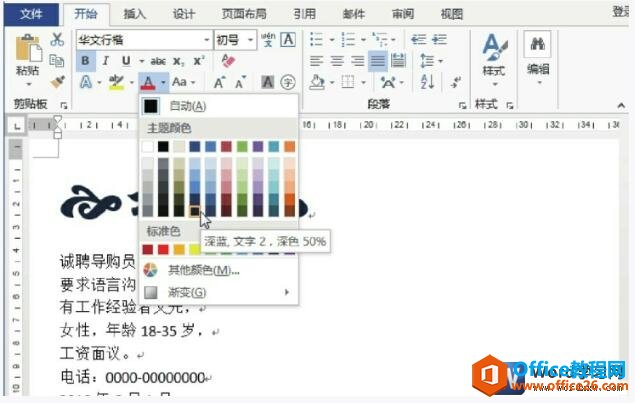Switch to the 审阅 tab
The width and height of the screenshot is (635, 403).
point(403,14)
